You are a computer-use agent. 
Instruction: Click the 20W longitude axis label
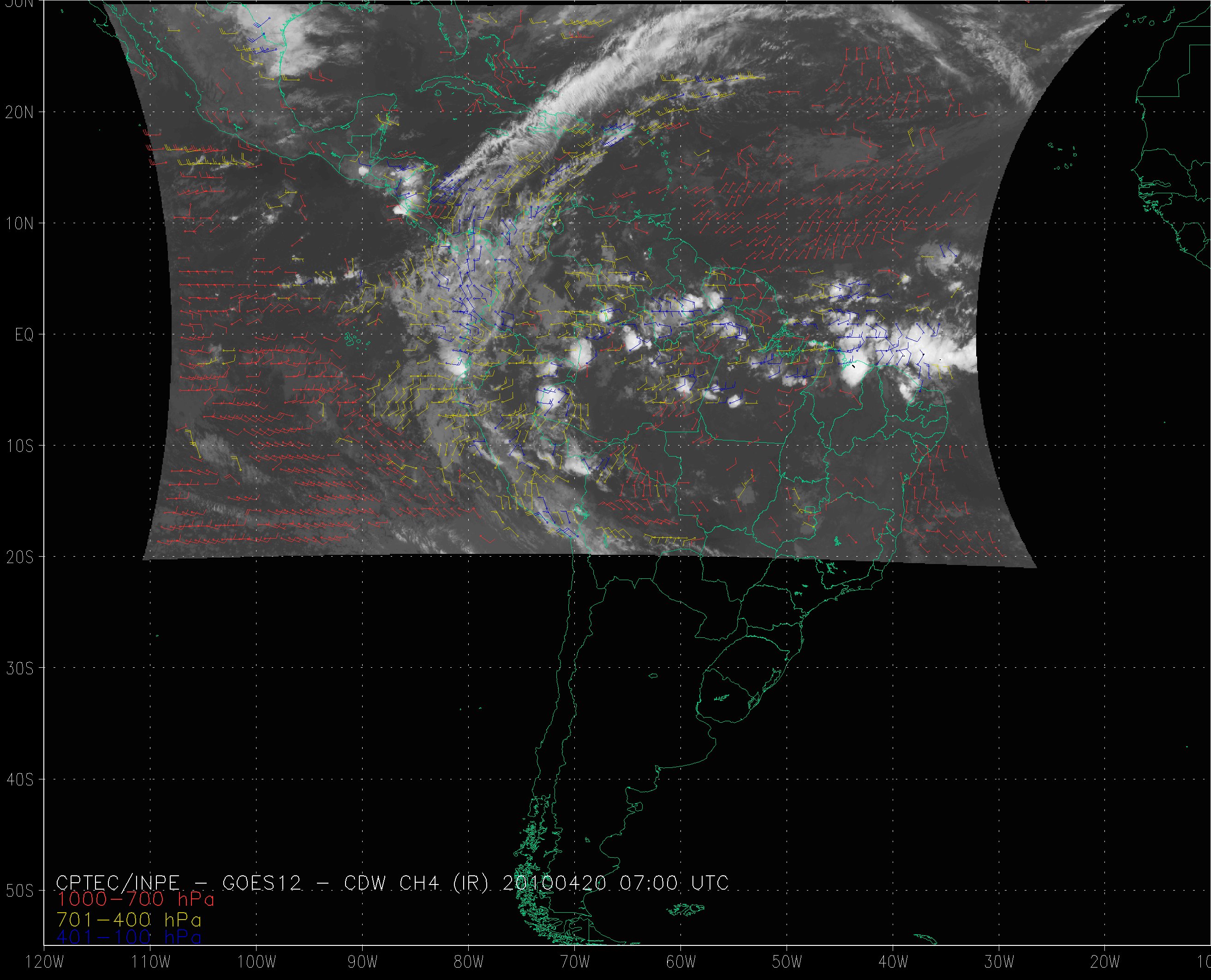click(1105, 962)
